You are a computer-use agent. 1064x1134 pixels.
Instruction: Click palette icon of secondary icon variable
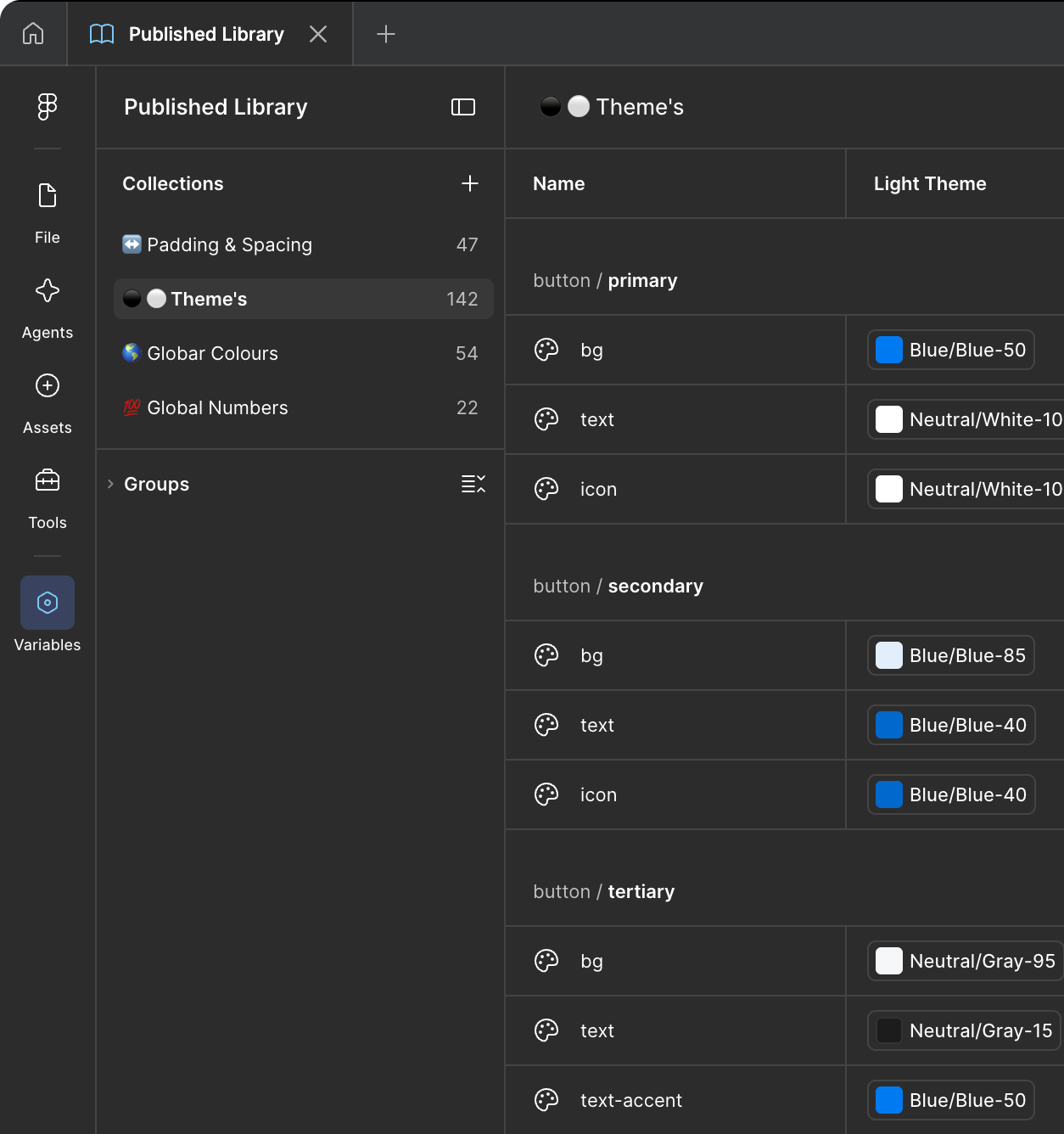(546, 794)
